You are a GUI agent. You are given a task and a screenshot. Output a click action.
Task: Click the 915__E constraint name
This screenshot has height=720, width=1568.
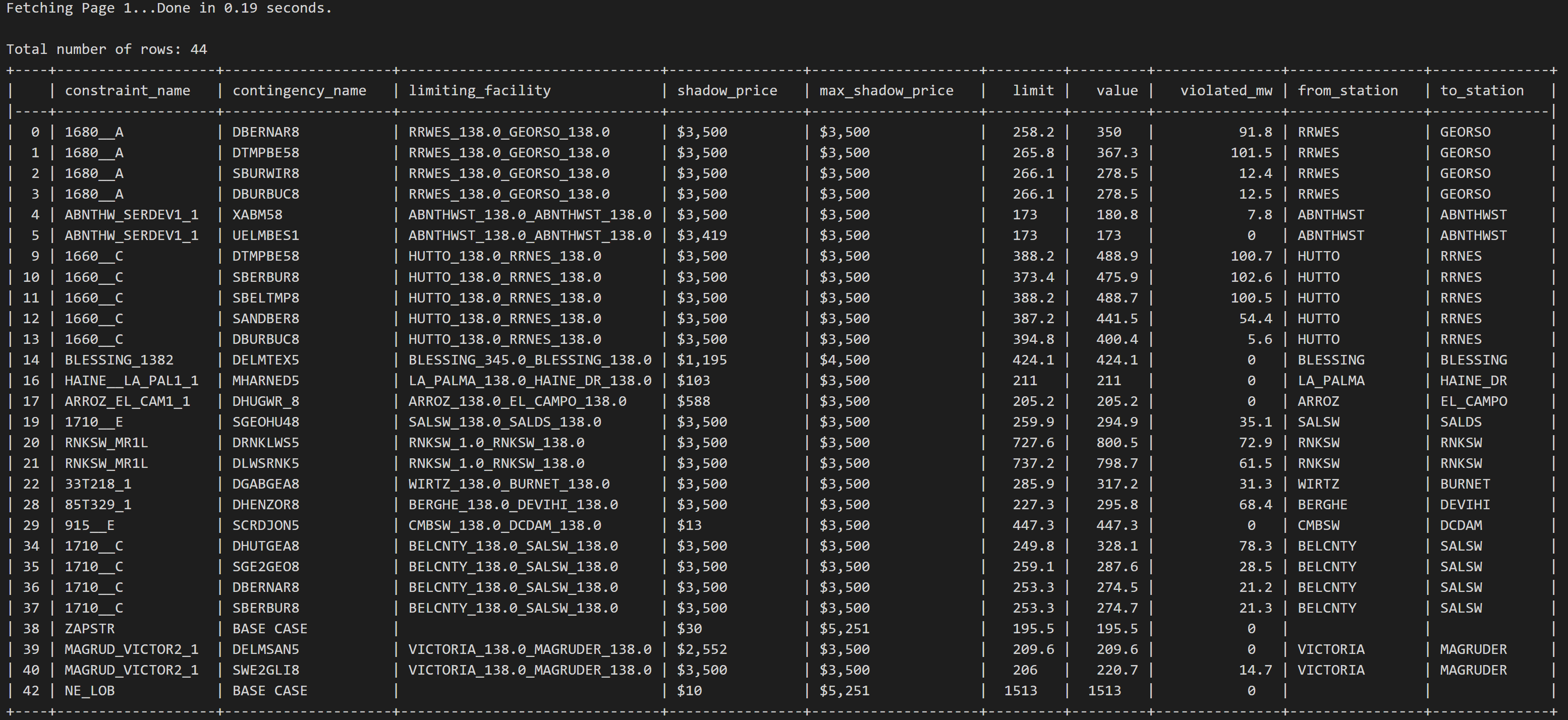(89, 525)
